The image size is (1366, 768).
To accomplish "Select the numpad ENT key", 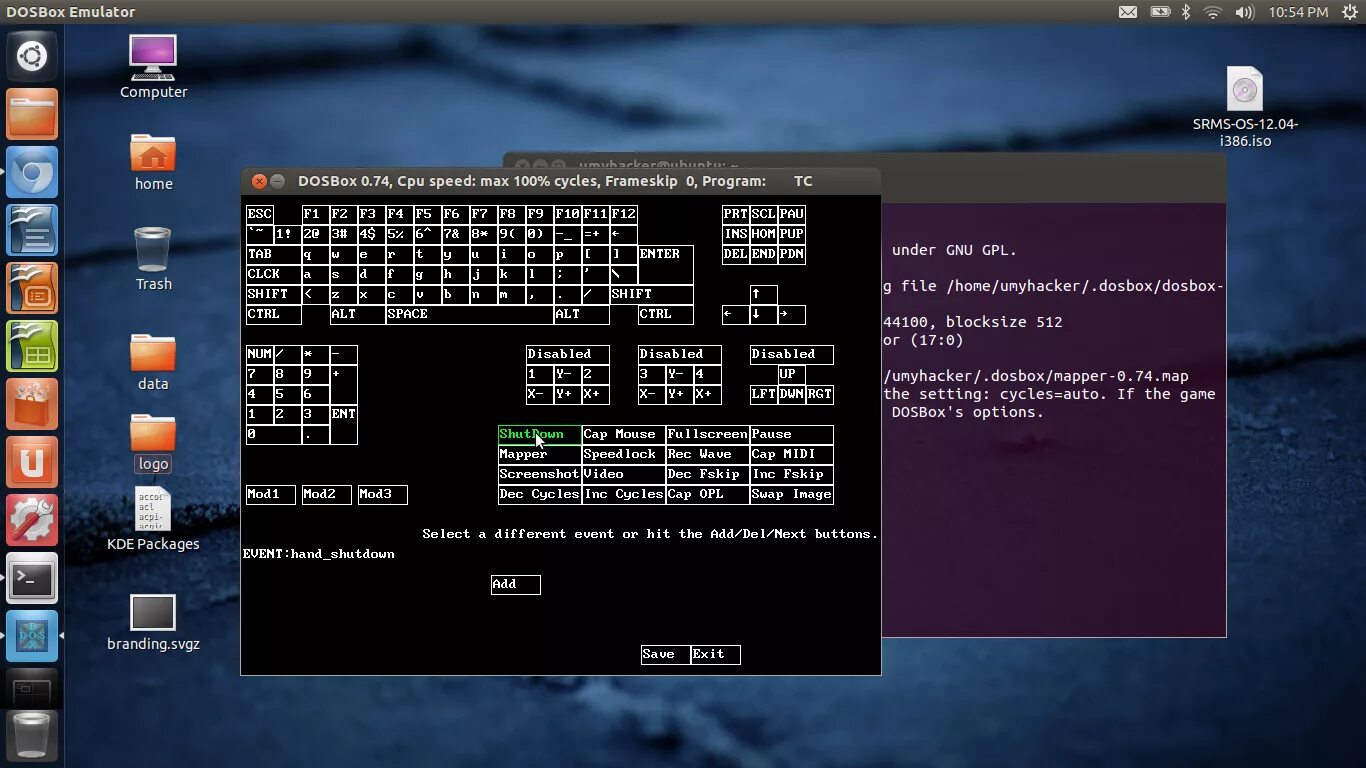I will click(343, 424).
